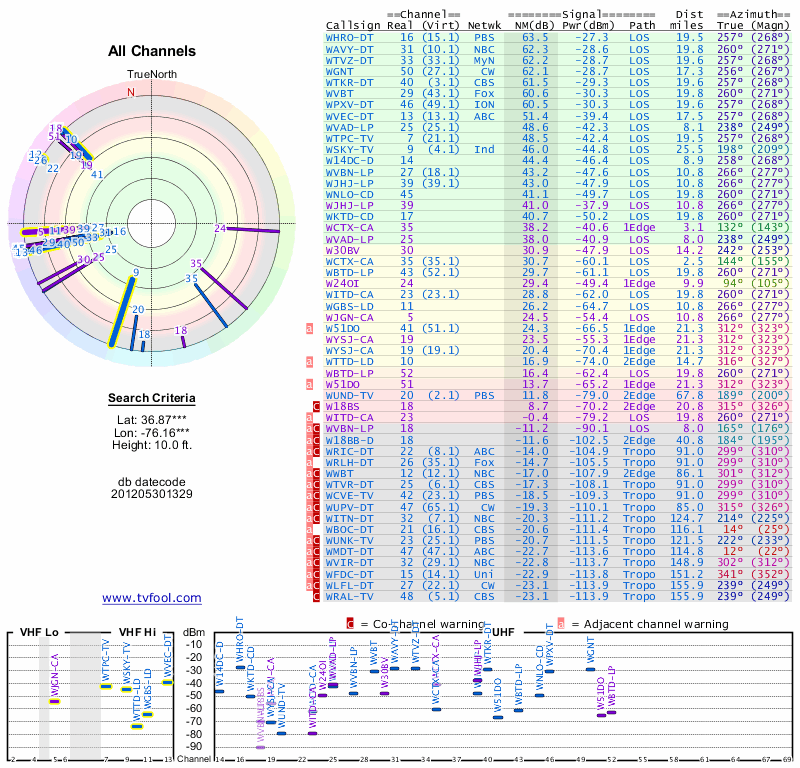Click the 'Search Criteria' heading
This screenshot has width=800, height=768.
(x=152, y=398)
